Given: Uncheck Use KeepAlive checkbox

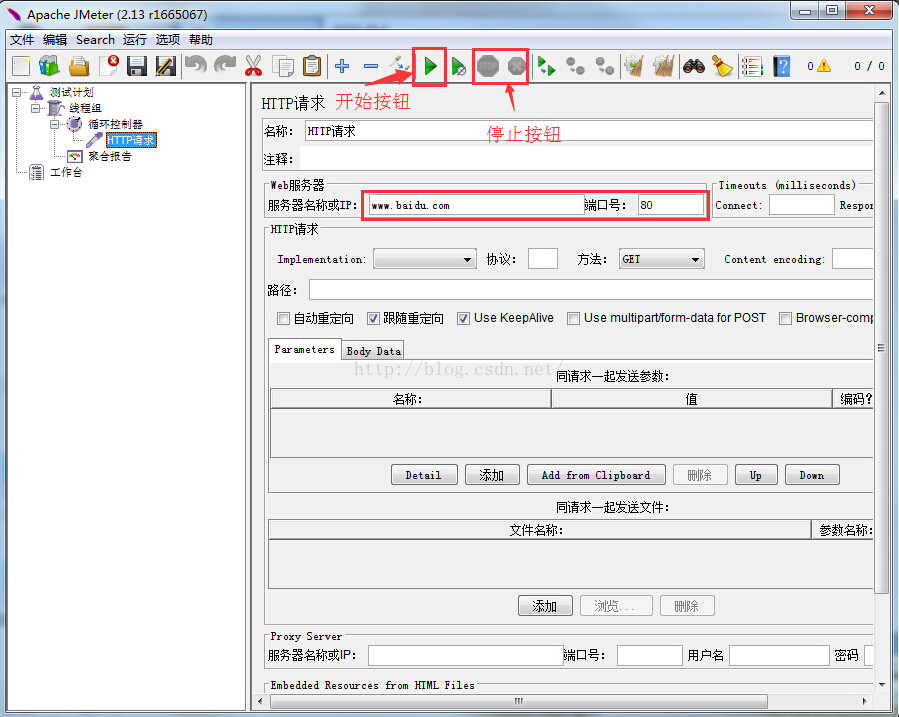Looking at the screenshot, I should (463, 318).
